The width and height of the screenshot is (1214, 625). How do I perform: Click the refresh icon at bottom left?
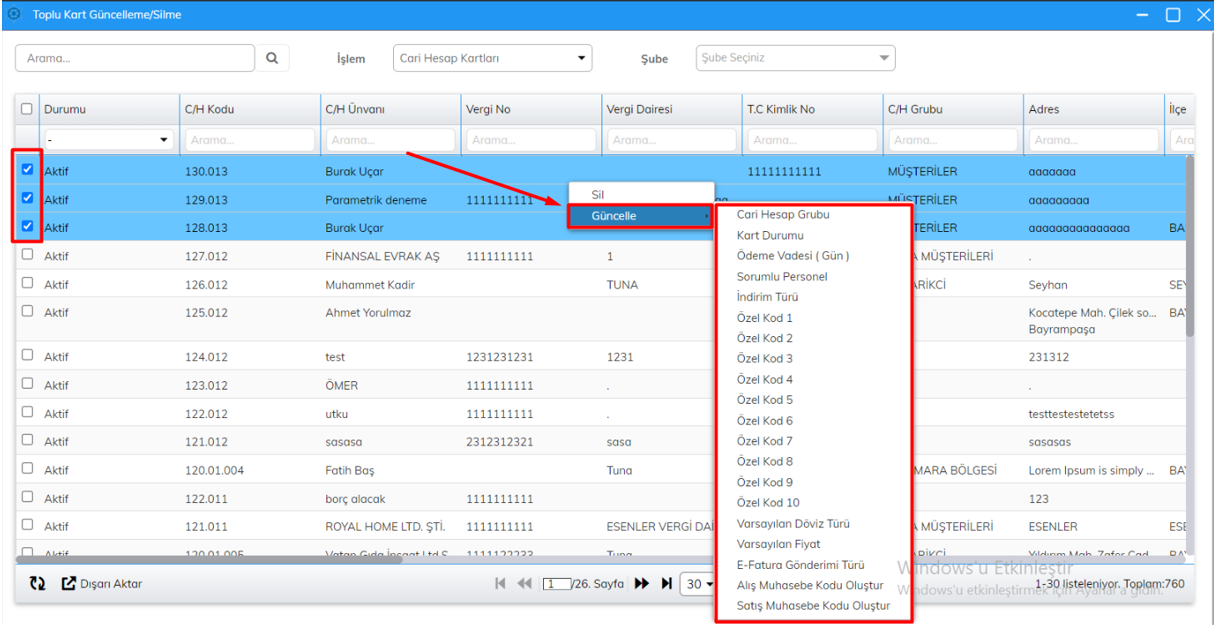click(37, 584)
